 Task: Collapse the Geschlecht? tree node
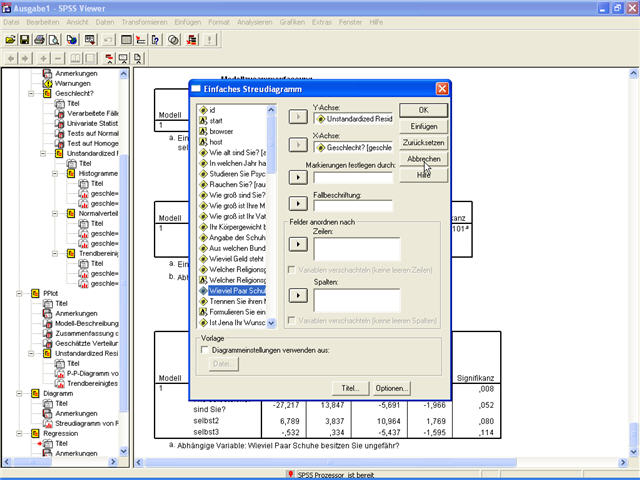pos(32,93)
